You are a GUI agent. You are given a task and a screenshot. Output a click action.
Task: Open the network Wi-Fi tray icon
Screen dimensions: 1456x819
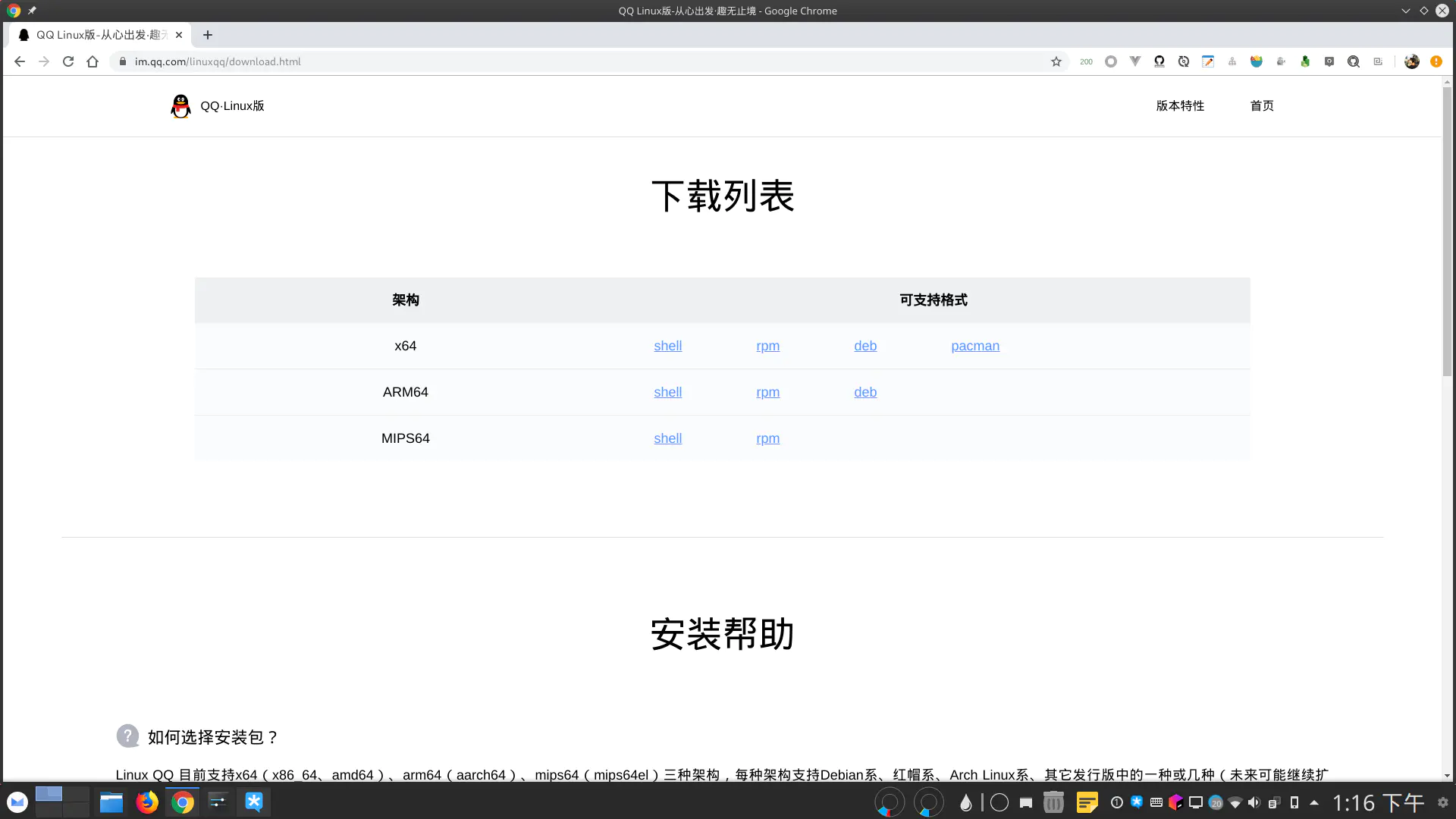(x=1235, y=802)
